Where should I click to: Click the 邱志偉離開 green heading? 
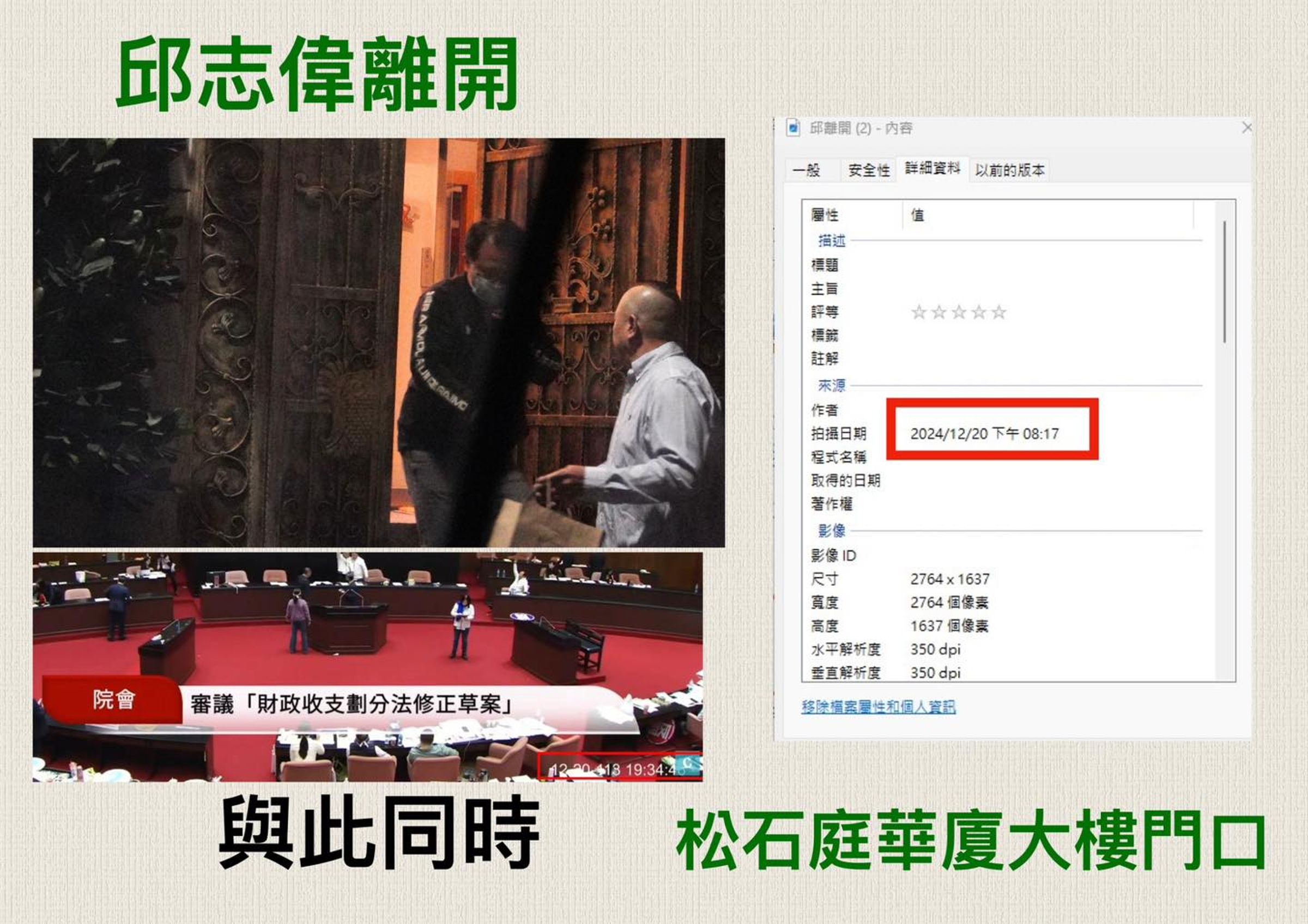coord(317,74)
